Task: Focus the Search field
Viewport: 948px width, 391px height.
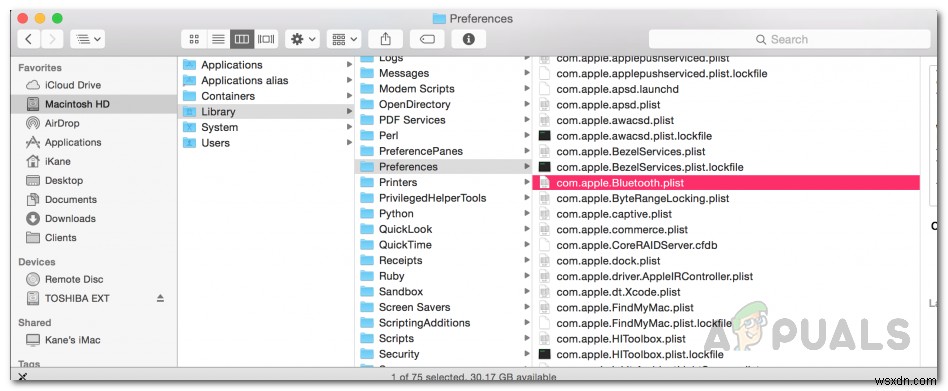Action: (789, 39)
